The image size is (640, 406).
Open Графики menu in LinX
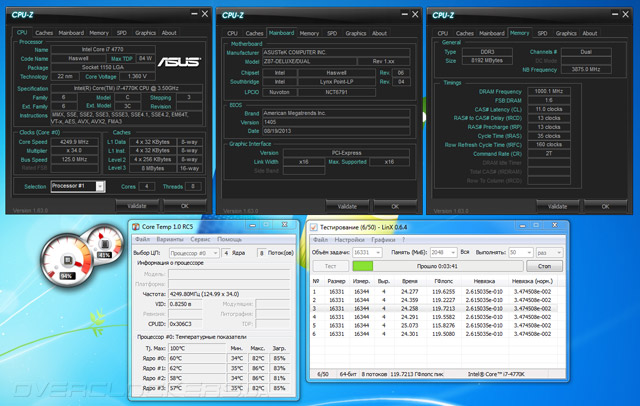point(383,240)
